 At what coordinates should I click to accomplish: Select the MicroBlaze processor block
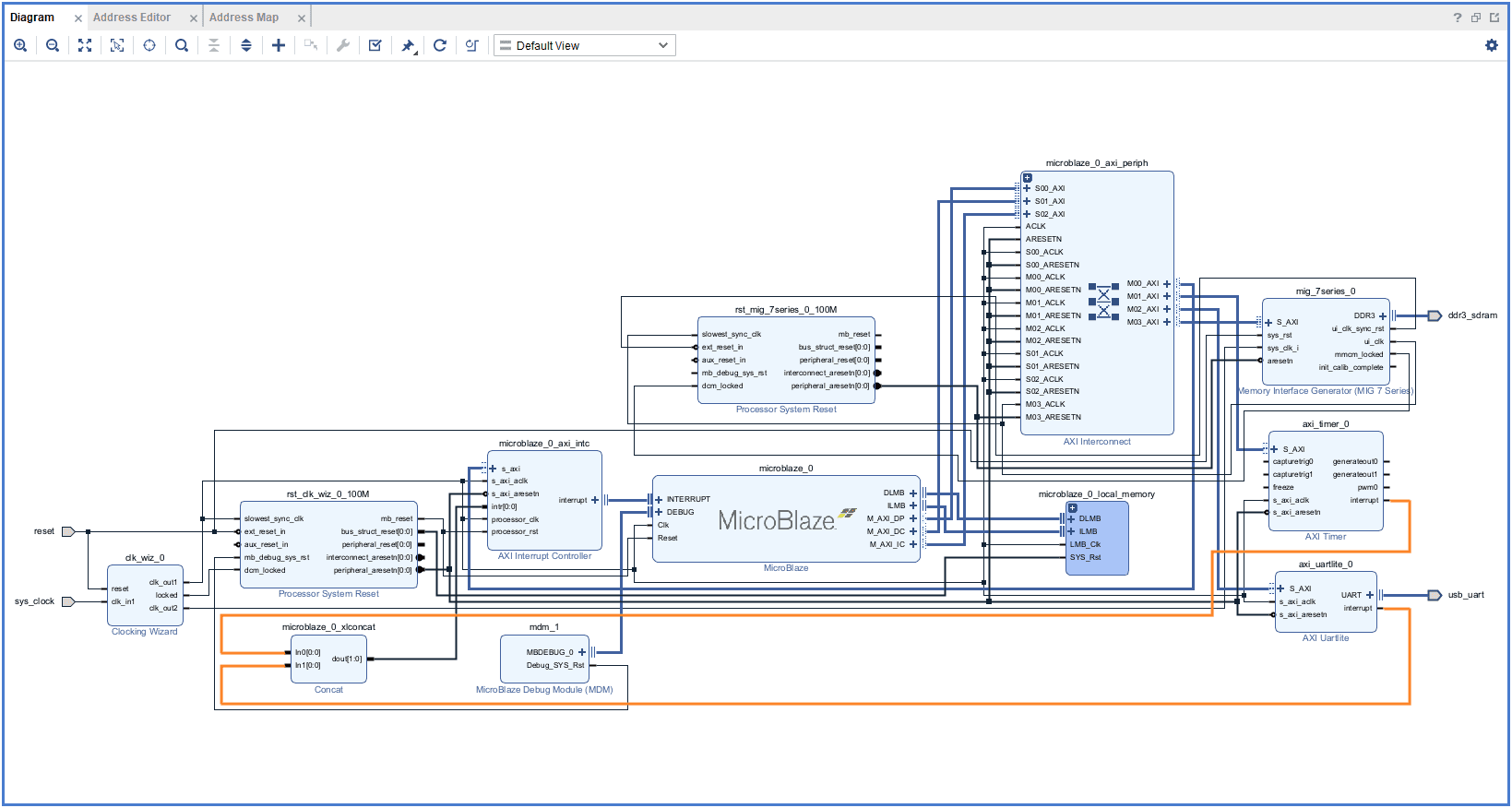[x=777, y=522]
